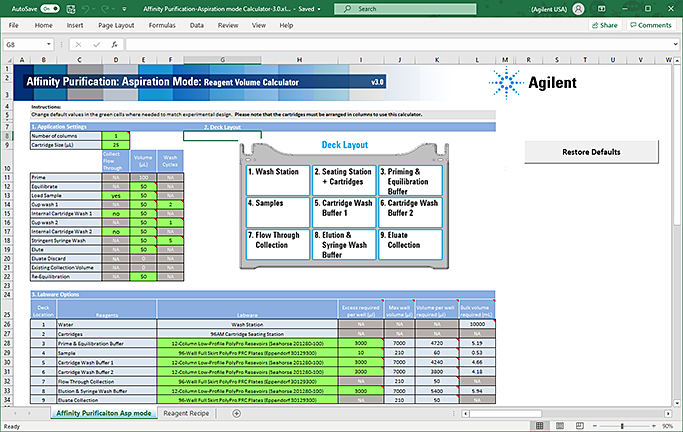Switch to the Home ribbon tab
This screenshot has height=432, width=683.
(x=44, y=25)
